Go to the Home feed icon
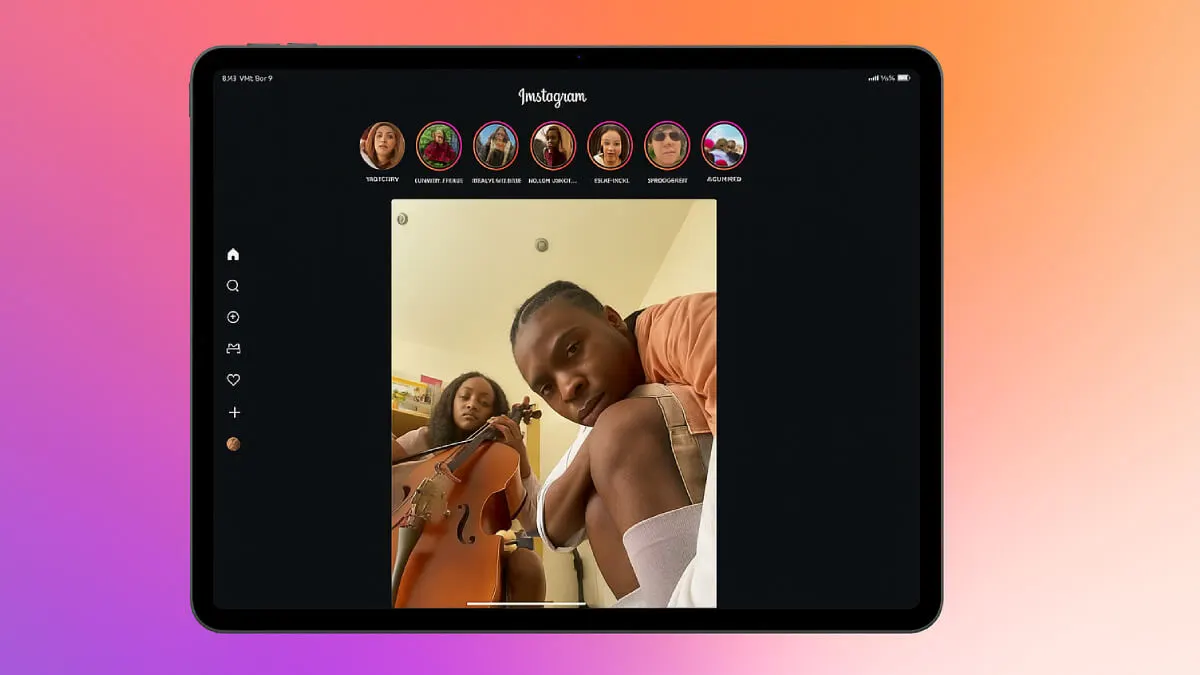The height and width of the screenshot is (675, 1200). click(x=233, y=254)
